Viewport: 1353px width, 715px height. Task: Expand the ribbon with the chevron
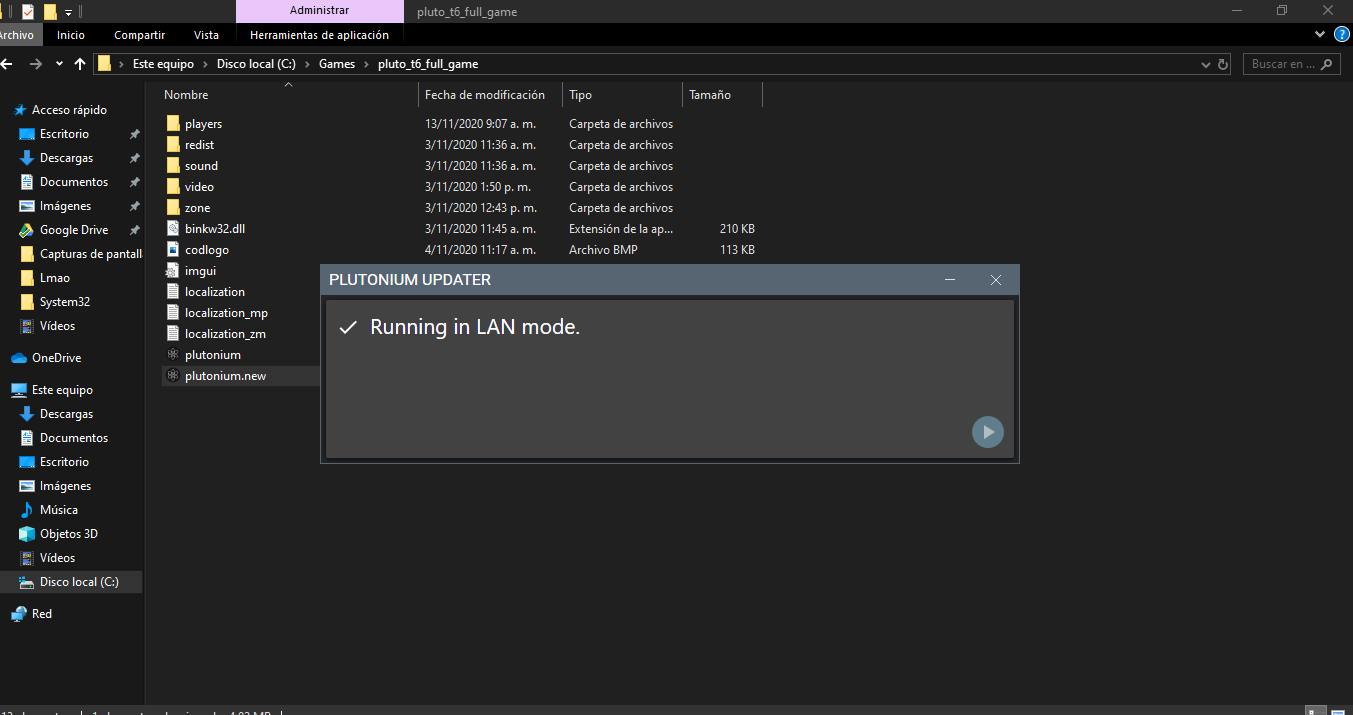click(x=1320, y=34)
